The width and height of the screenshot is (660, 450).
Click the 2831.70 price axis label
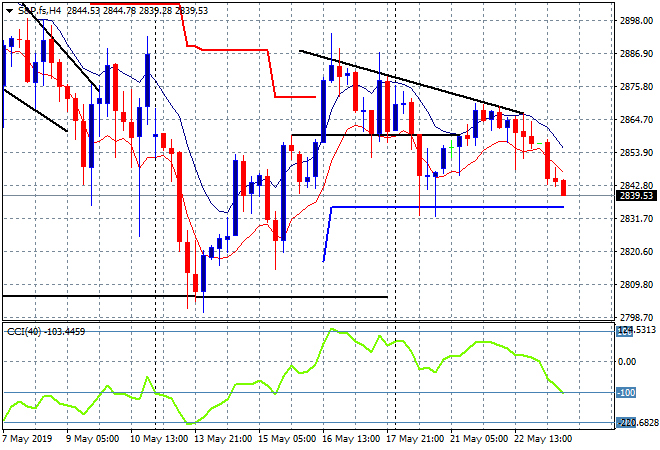(636, 218)
